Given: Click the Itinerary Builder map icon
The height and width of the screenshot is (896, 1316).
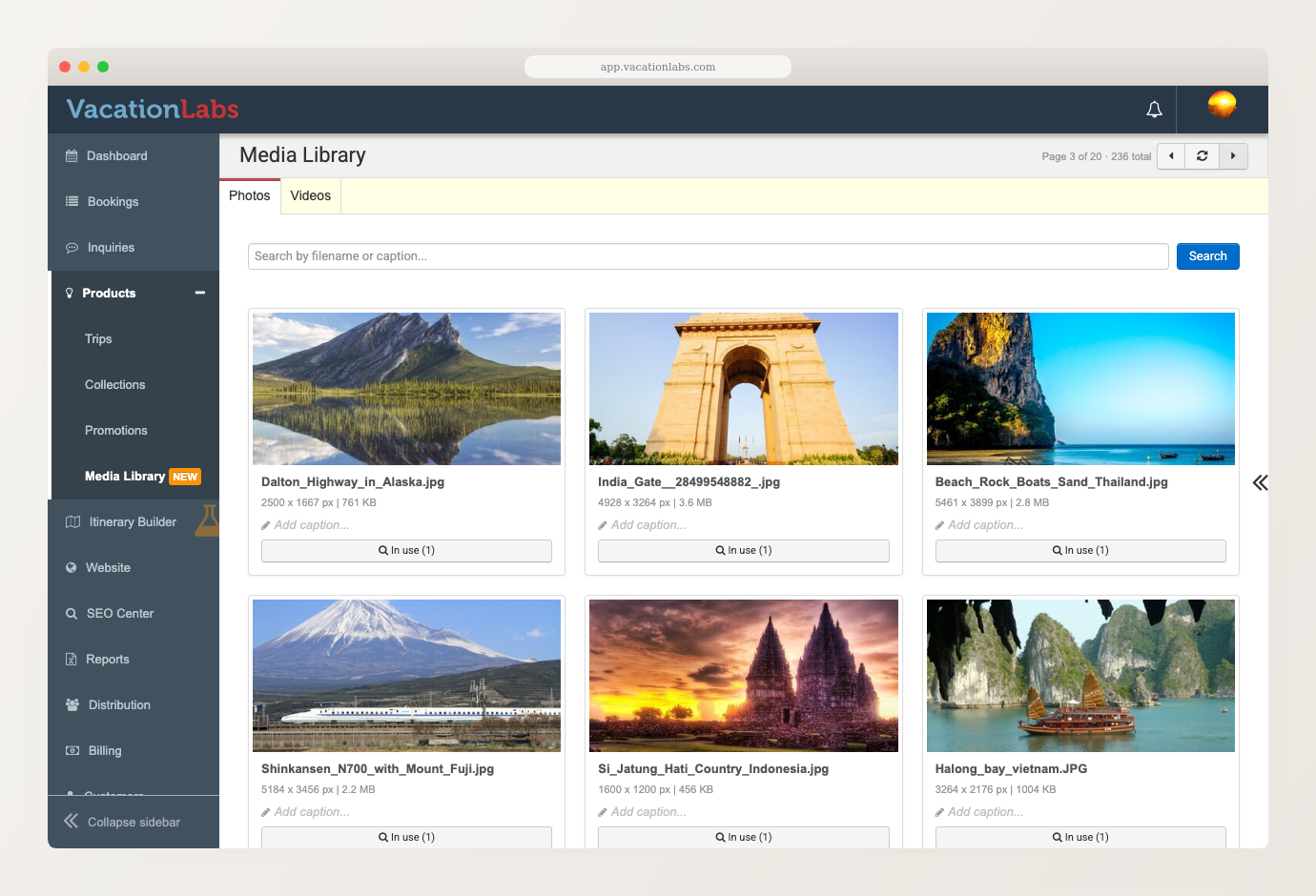Looking at the screenshot, I should (x=72, y=522).
